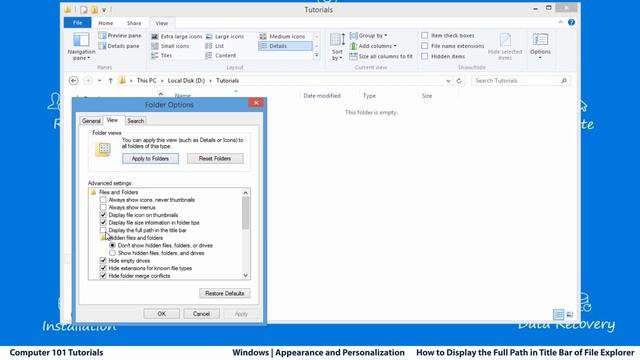Uncheck Hide folder merge conflicts

coord(103,276)
